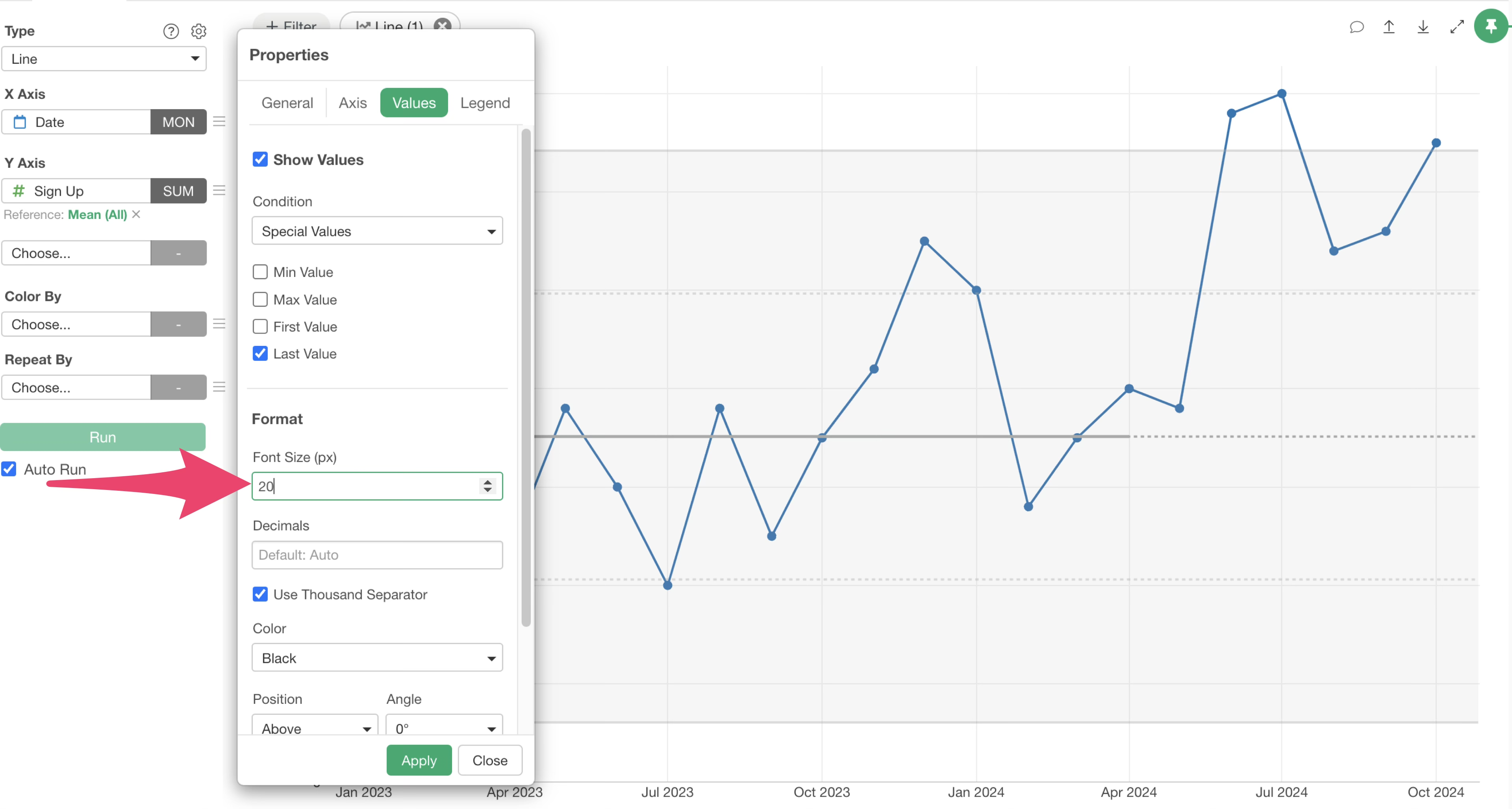Viewport: 1512px width, 809px height.
Task: Click the green Apply button
Action: (419, 760)
